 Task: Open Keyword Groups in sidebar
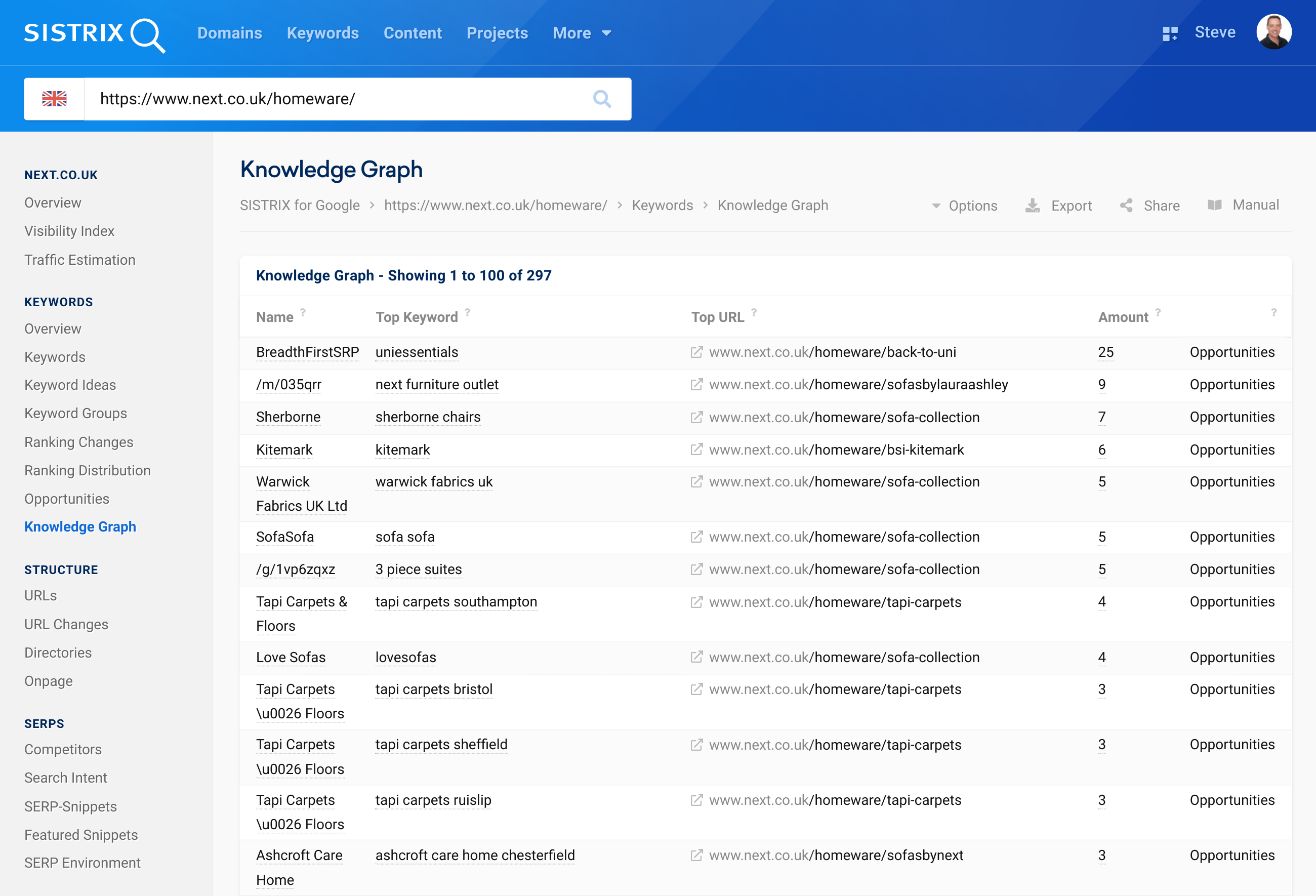click(76, 414)
